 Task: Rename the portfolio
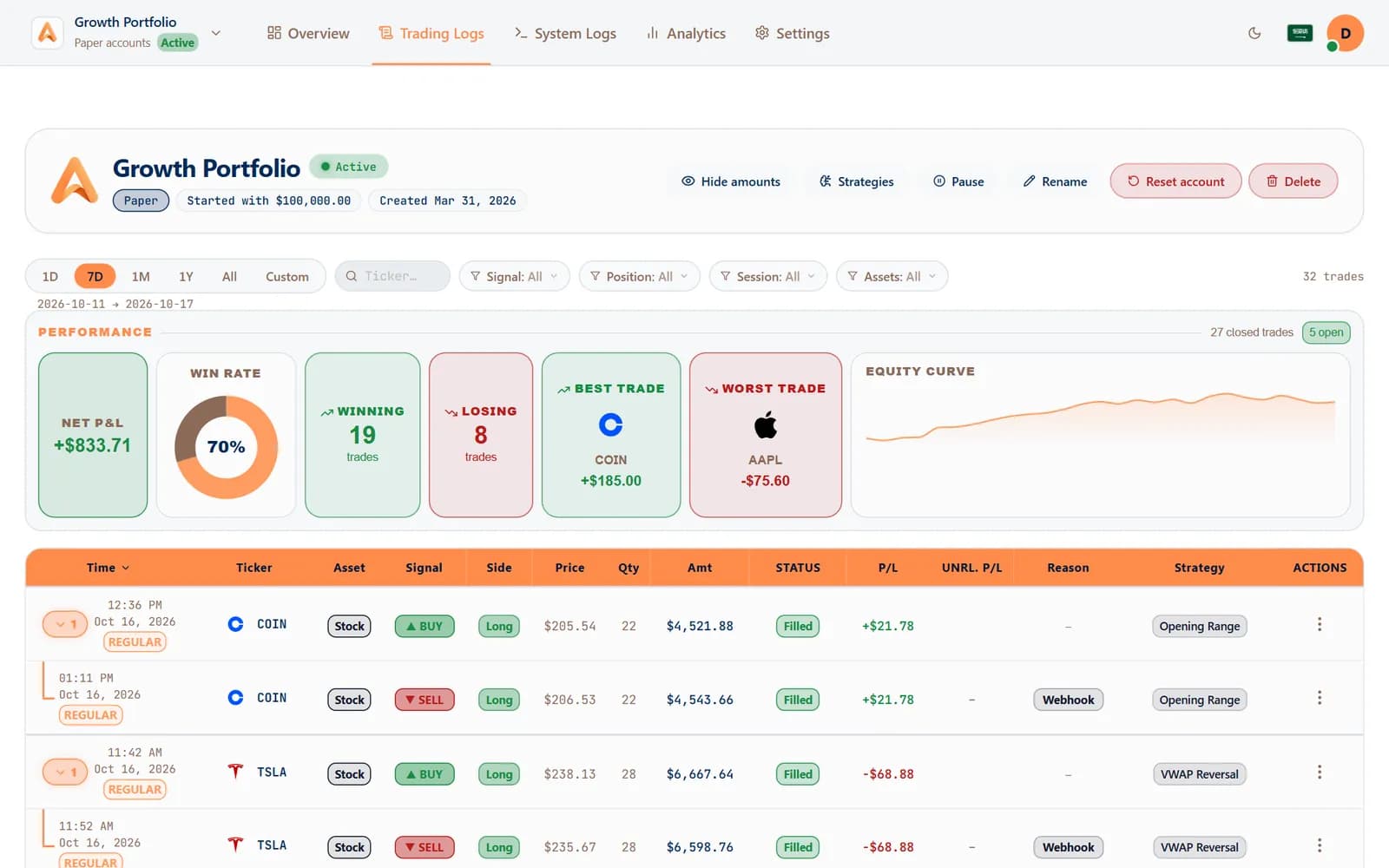pyautogui.click(x=1055, y=181)
